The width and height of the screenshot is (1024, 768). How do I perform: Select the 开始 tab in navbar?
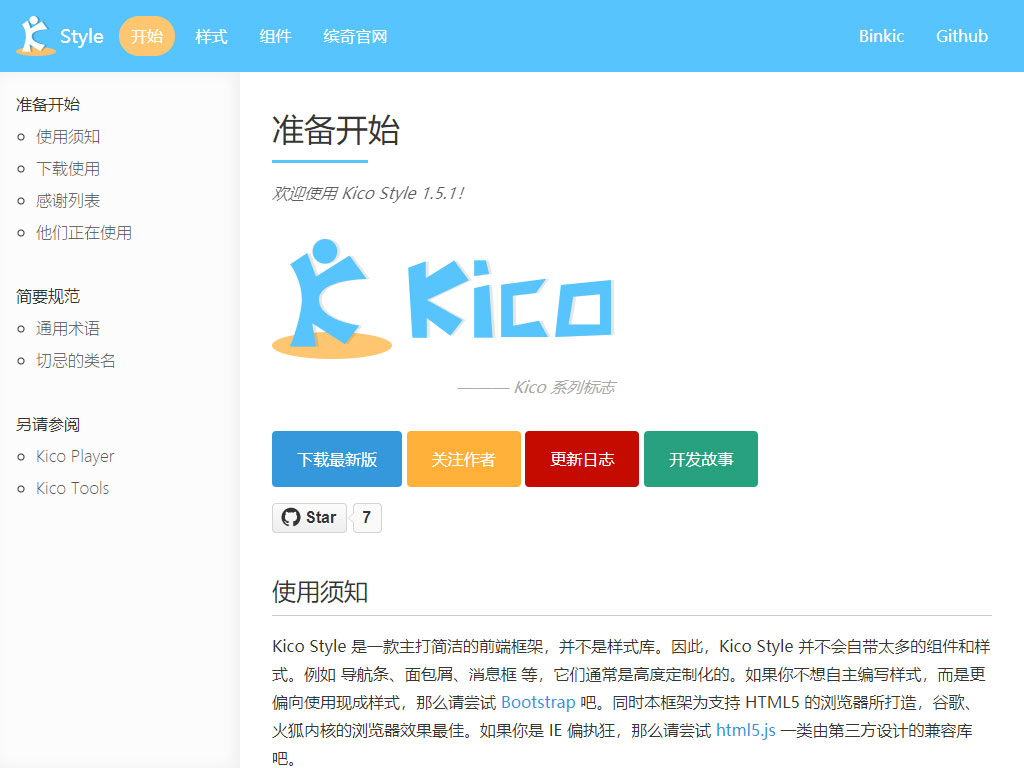coord(147,37)
